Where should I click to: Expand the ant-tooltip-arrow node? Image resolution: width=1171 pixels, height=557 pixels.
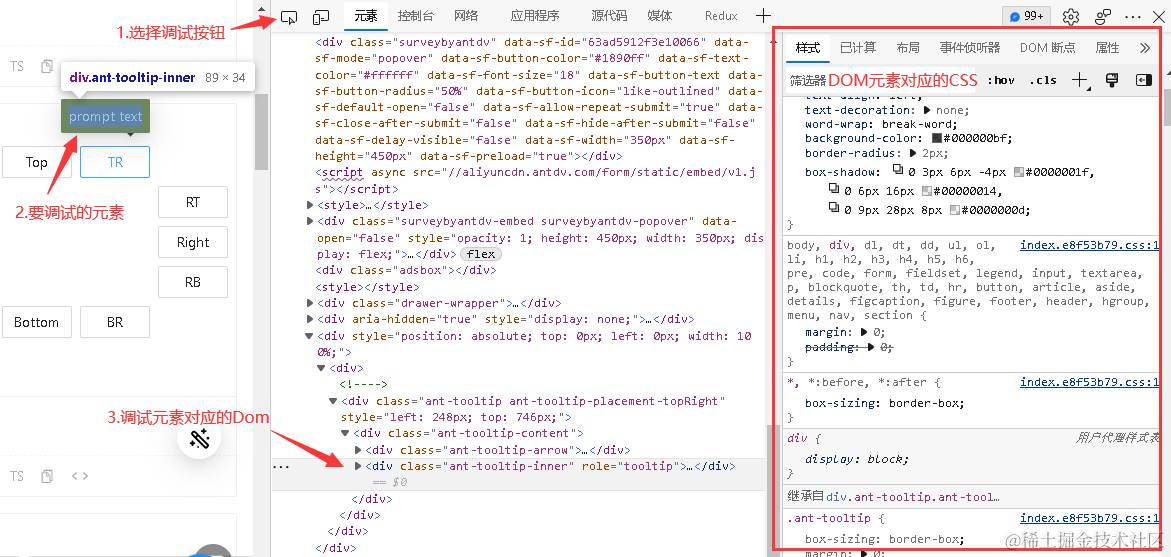(358, 449)
